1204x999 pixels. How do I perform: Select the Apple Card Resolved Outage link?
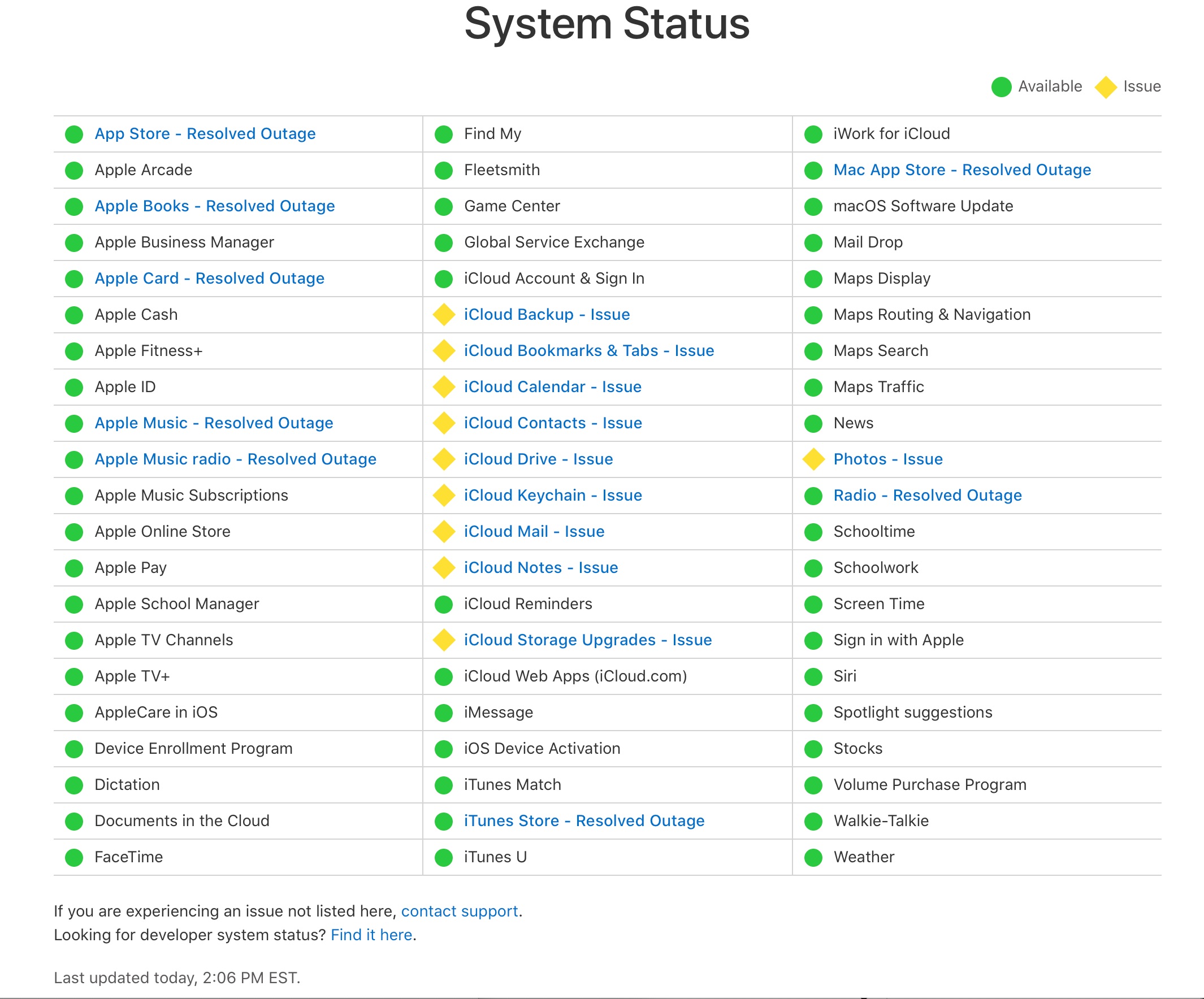(x=209, y=279)
